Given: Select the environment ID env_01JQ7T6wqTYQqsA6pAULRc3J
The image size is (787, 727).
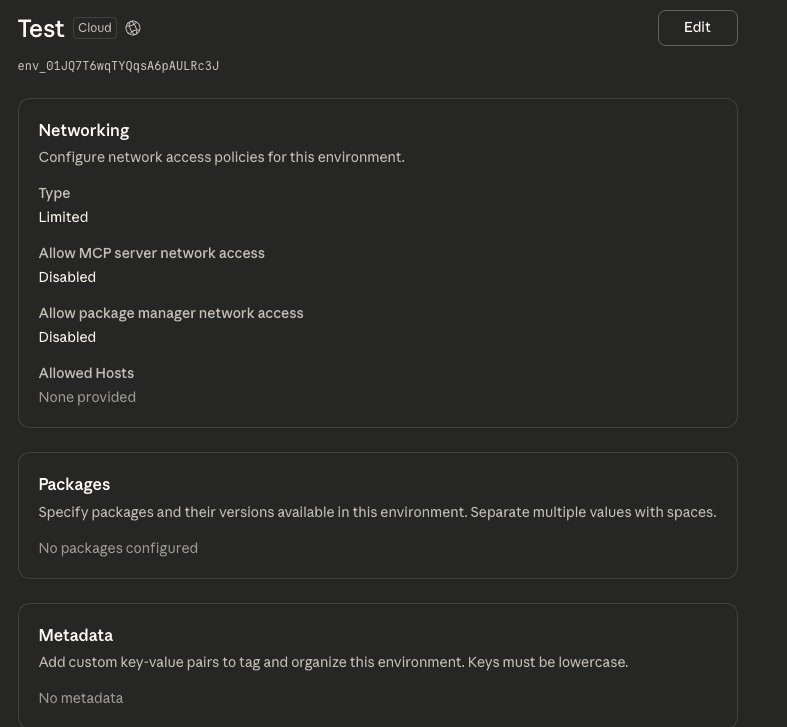Looking at the screenshot, I should pyautogui.click(x=118, y=66).
